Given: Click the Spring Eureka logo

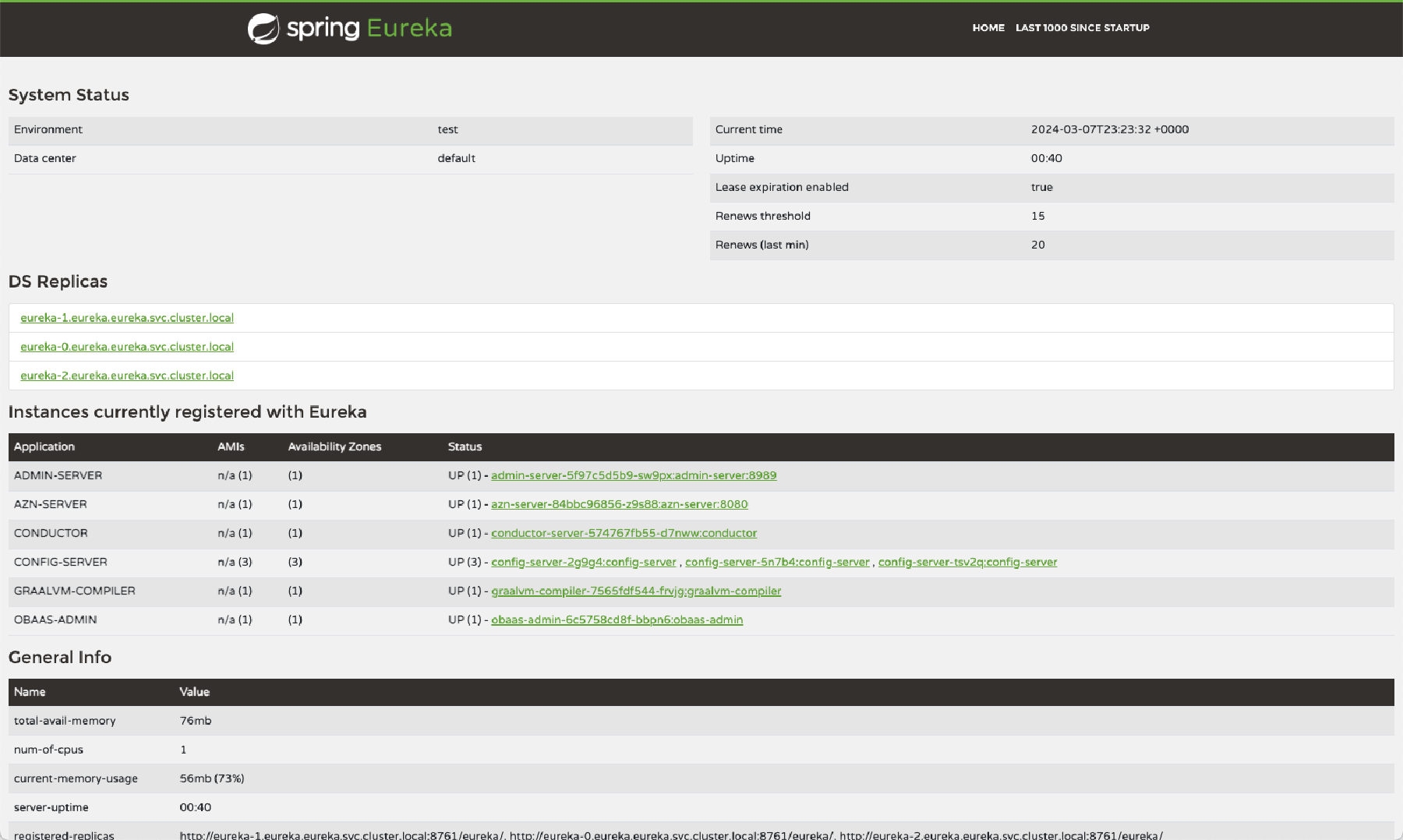Looking at the screenshot, I should 349,28.
